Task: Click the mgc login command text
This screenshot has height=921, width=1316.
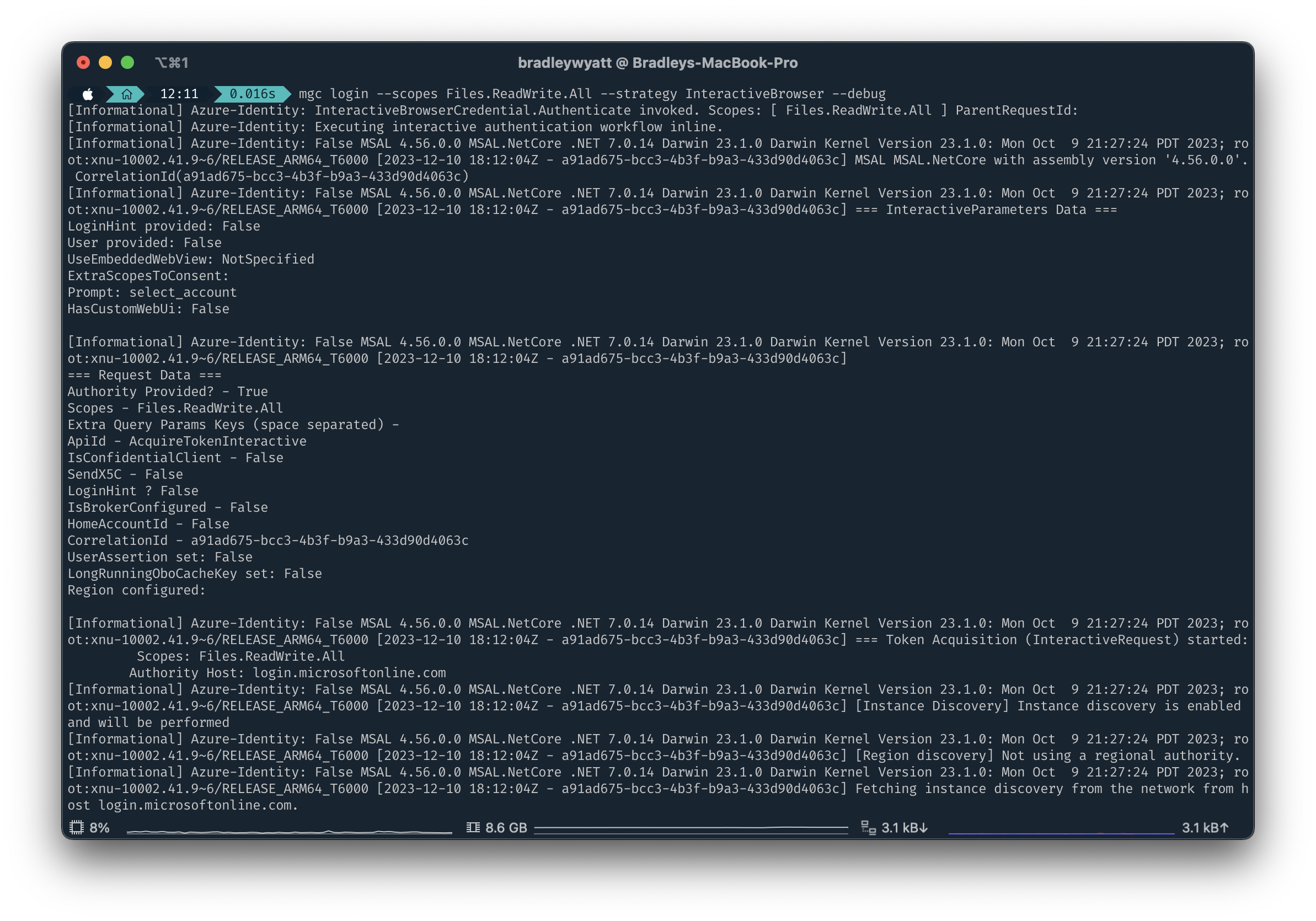Action: tap(592, 94)
